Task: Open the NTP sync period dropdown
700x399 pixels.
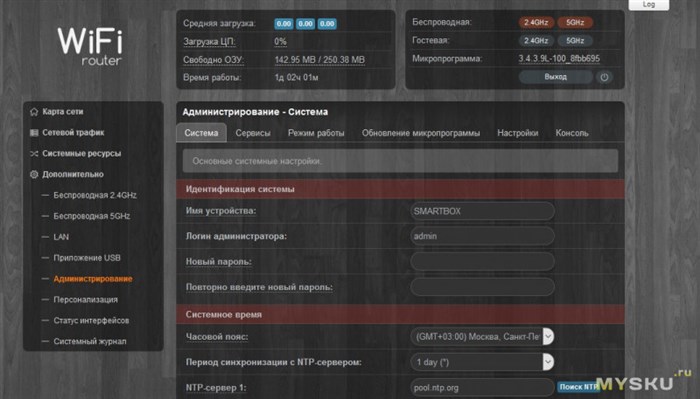Action: click(482, 362)
